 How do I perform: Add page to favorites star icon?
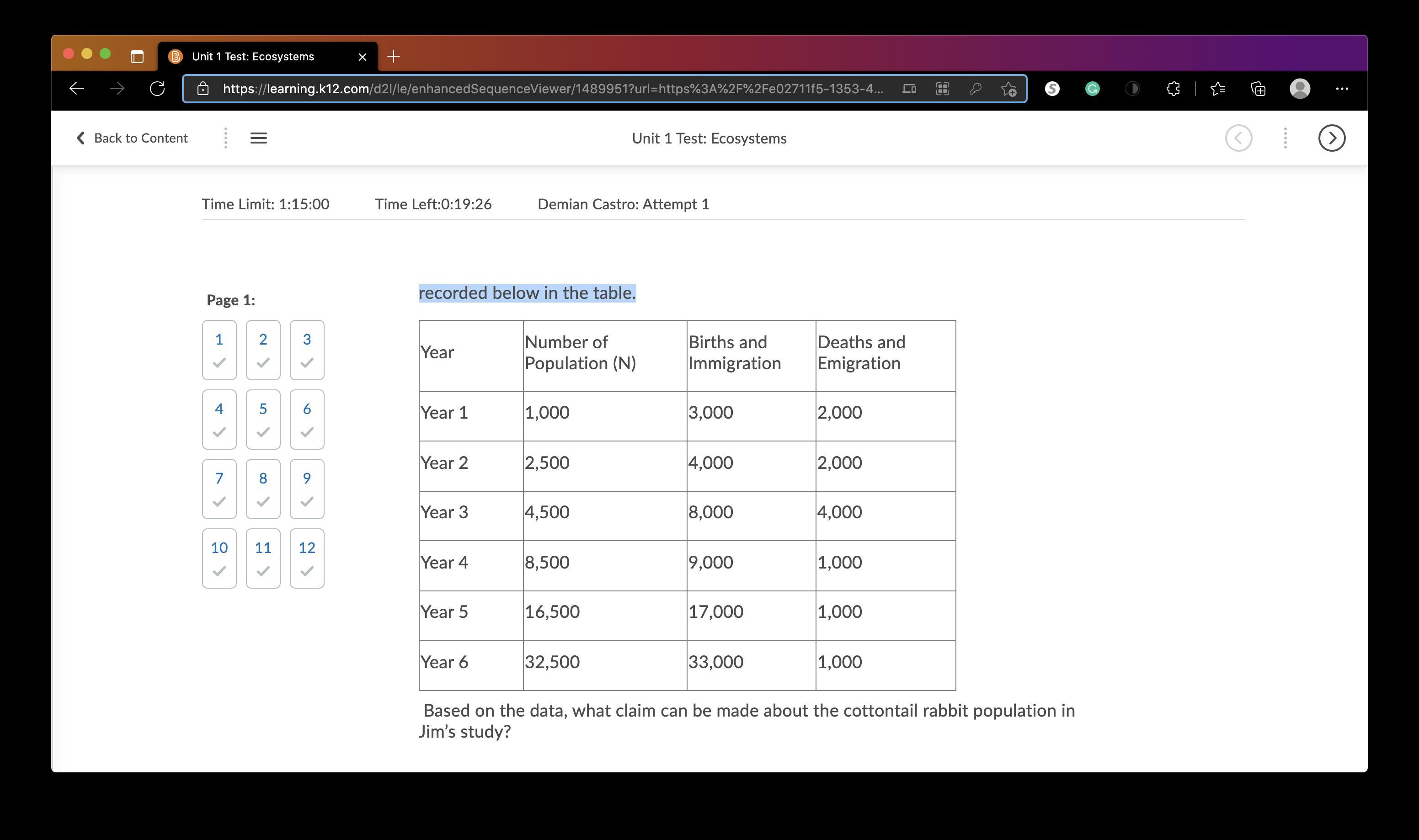1008,89
